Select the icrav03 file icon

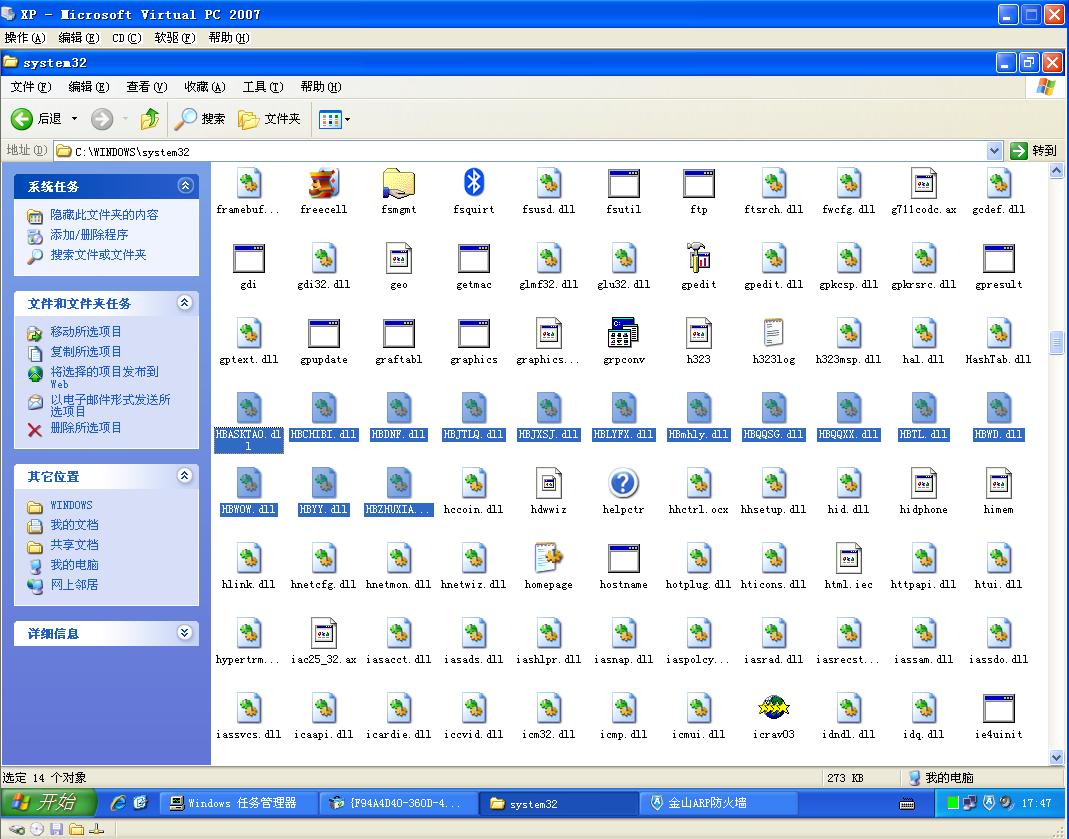(773, 709)
